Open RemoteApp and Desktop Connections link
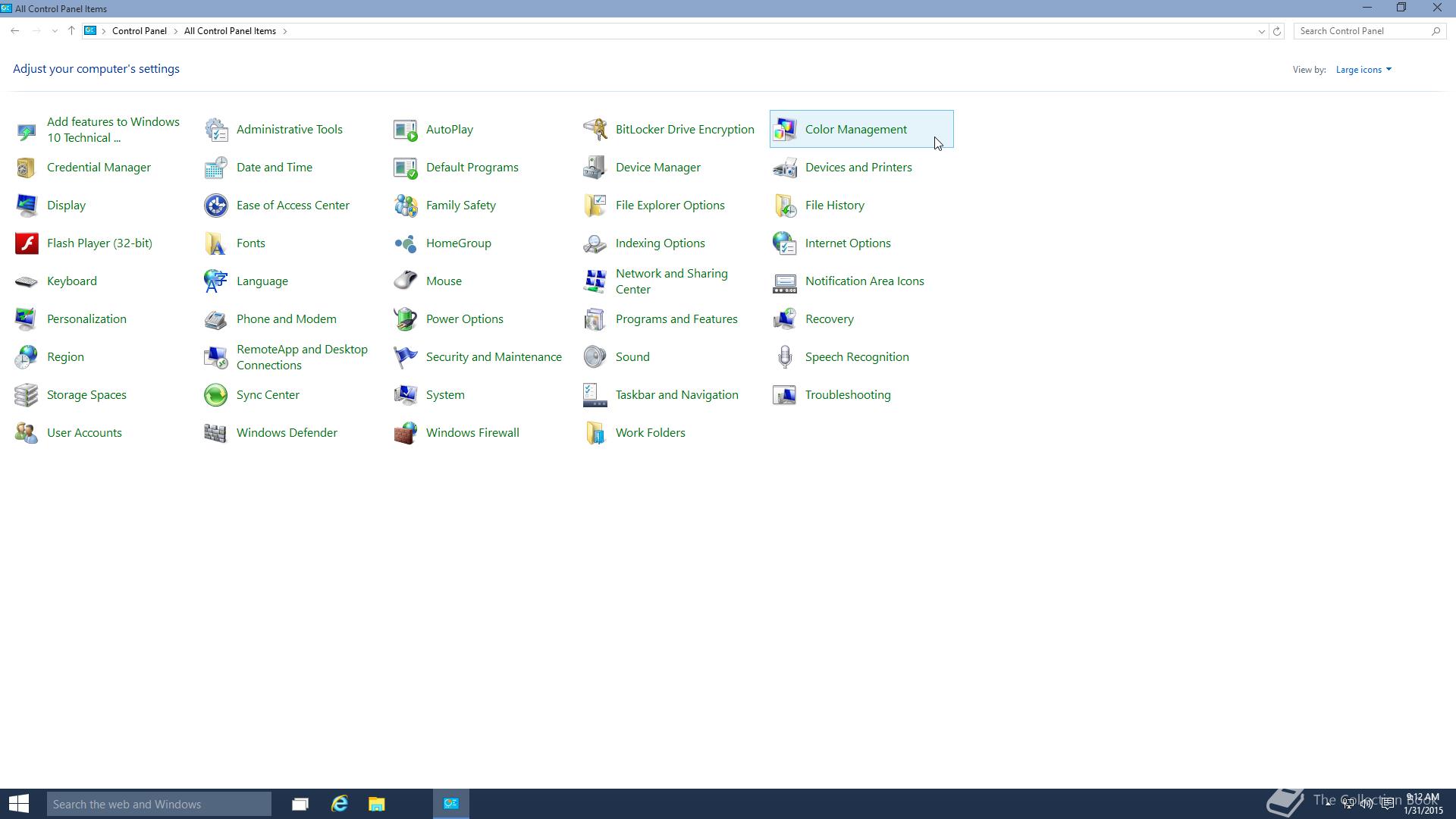This screenshot has height=819, width=1456. (302, 357)
